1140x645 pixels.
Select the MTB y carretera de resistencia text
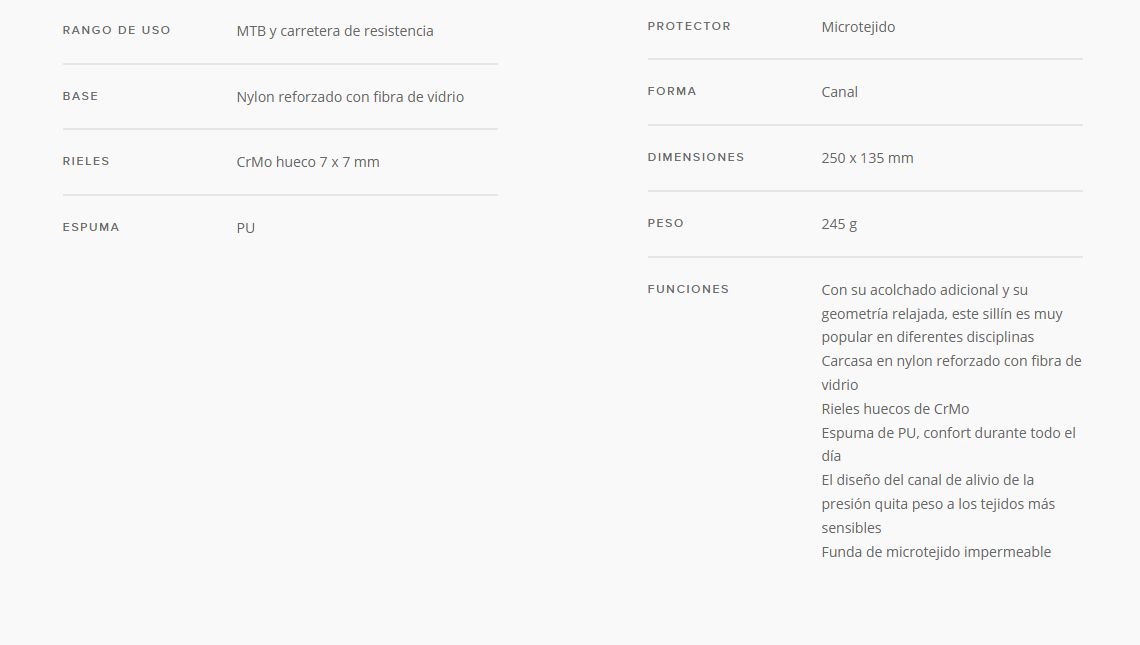pos(335,31)
